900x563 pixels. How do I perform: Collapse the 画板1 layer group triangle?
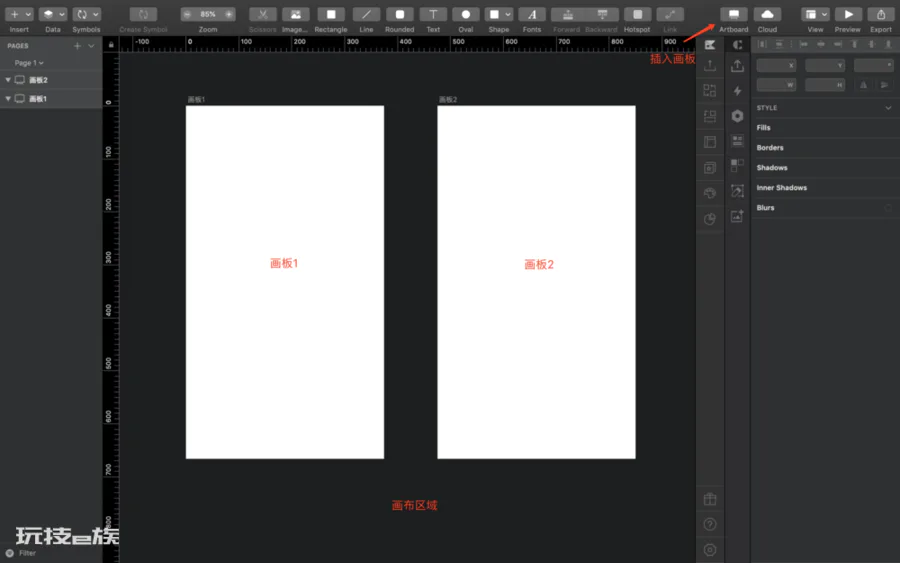tap(8, 99)
